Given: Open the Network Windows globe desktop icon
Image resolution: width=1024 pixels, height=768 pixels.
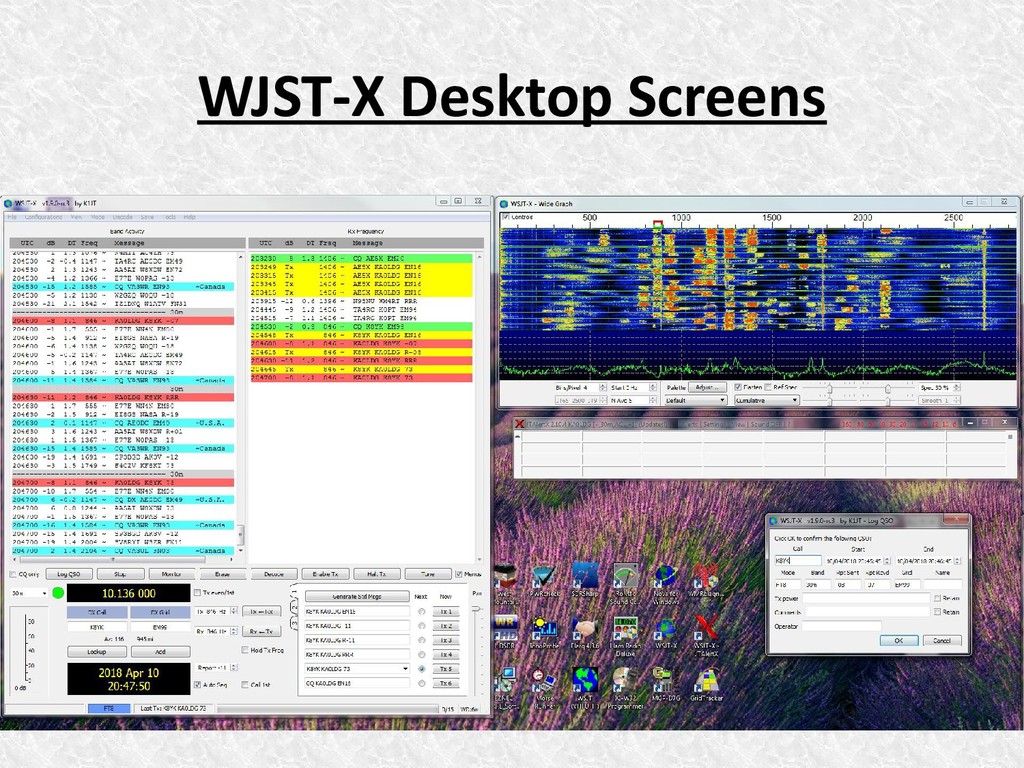Looking at the screenshot, I should tap(665, 581).
